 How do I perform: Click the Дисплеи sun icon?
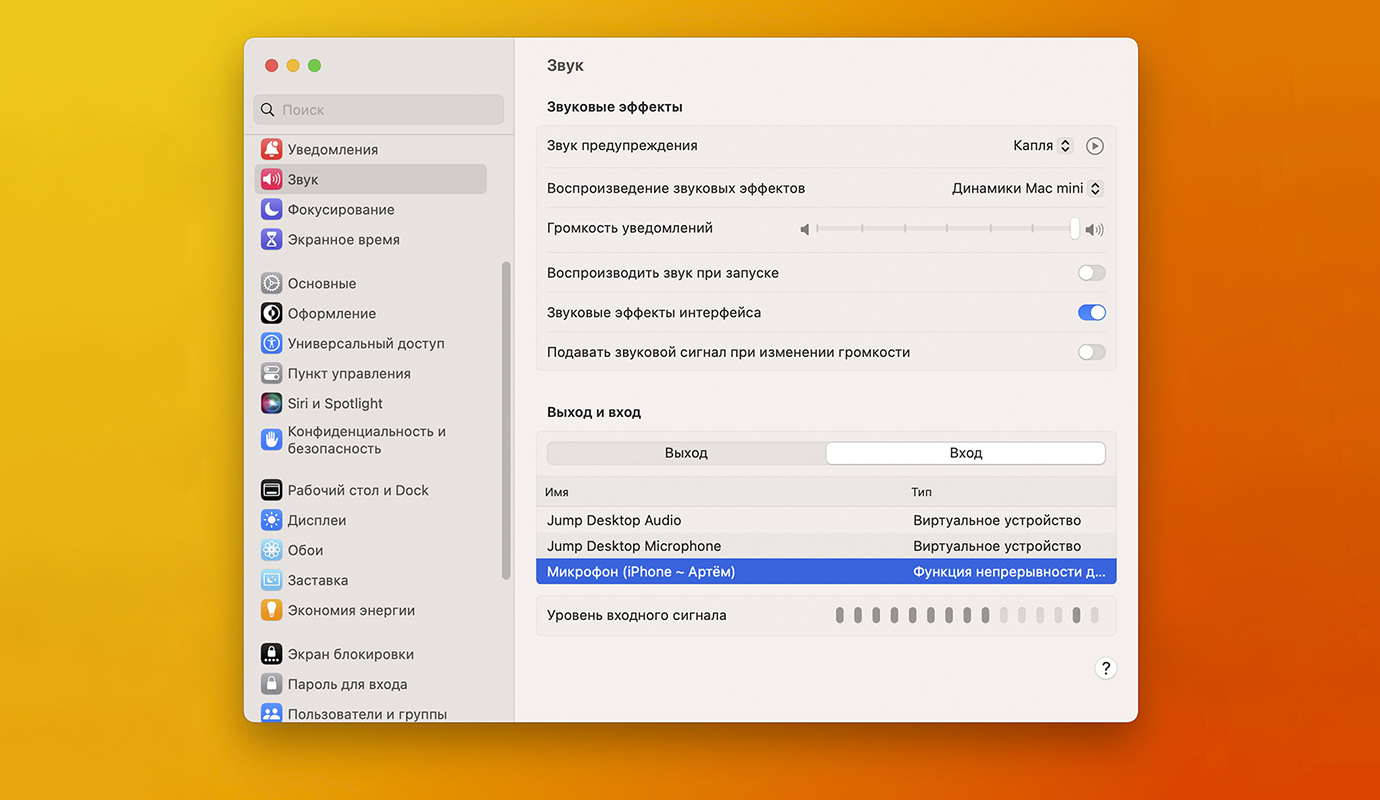tap(271, 520)
